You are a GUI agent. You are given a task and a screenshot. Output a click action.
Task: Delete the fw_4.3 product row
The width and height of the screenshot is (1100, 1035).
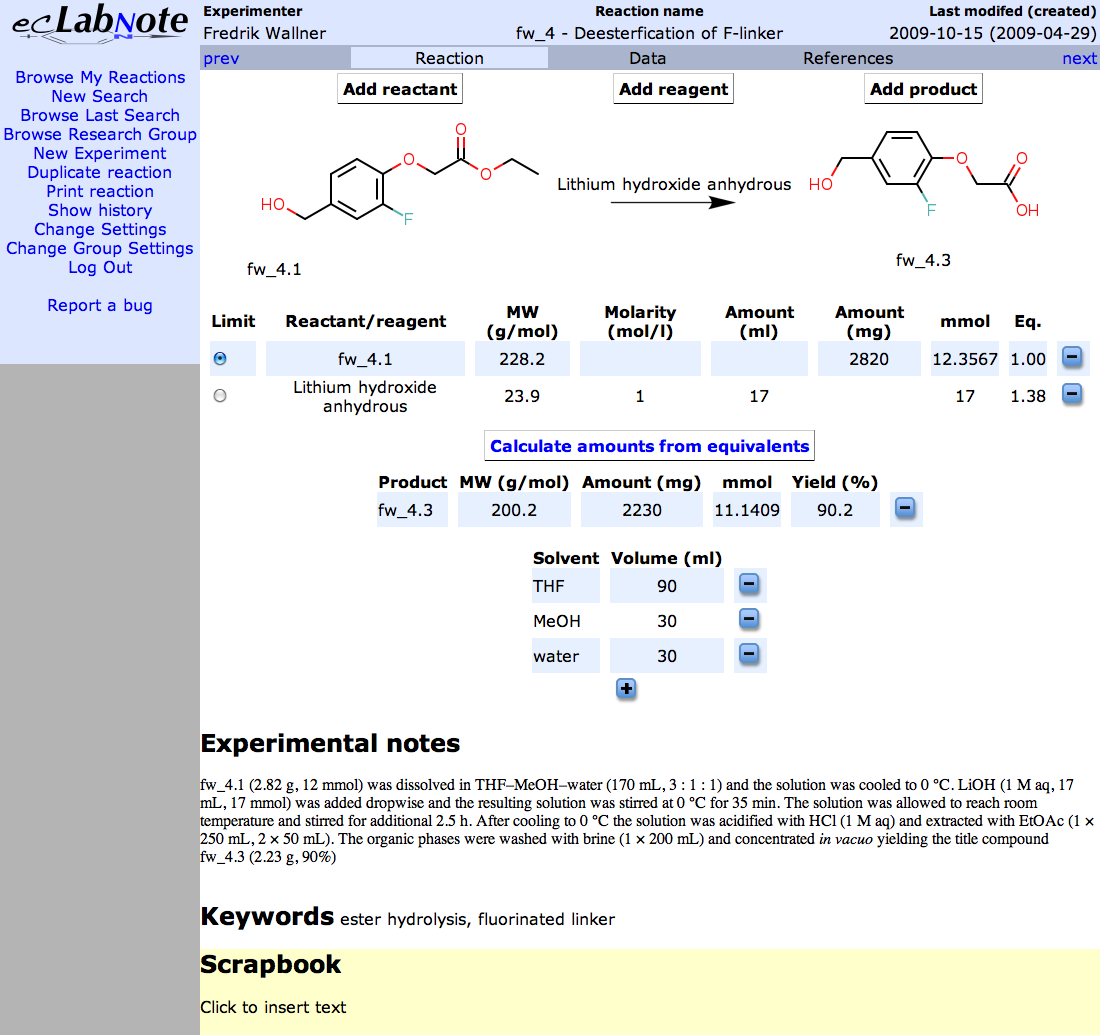(x=904, y=509)
